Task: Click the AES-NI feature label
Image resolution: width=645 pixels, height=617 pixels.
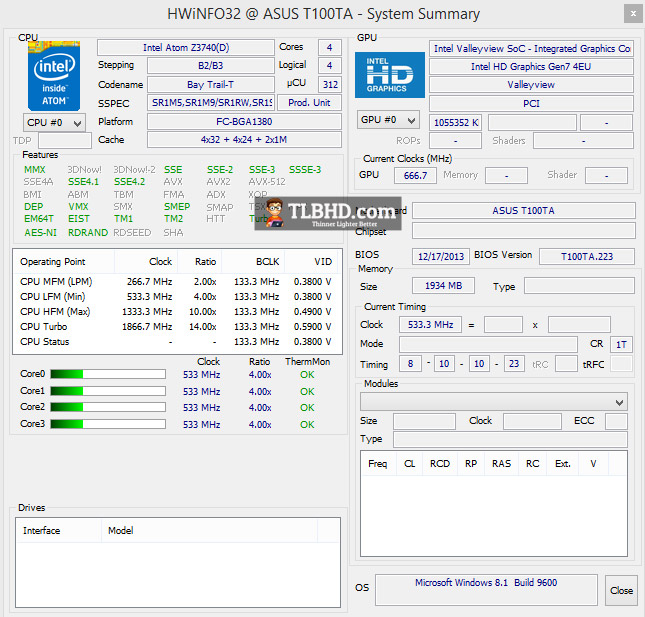Action: tap(40, 232)
